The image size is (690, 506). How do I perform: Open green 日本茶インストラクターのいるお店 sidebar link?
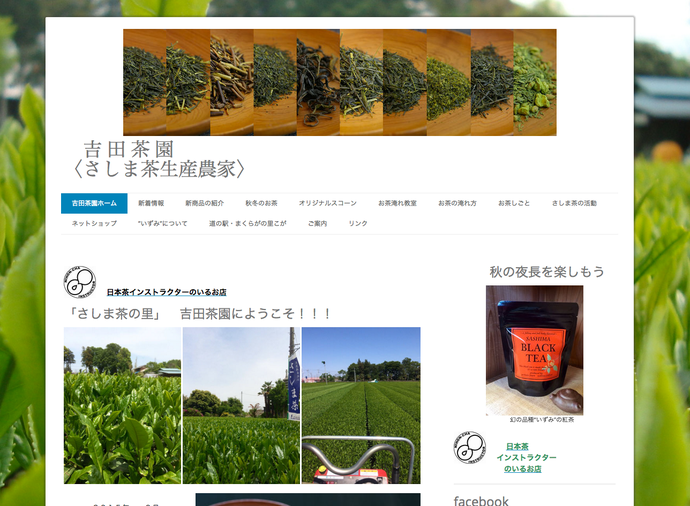(x=526, y=458)
